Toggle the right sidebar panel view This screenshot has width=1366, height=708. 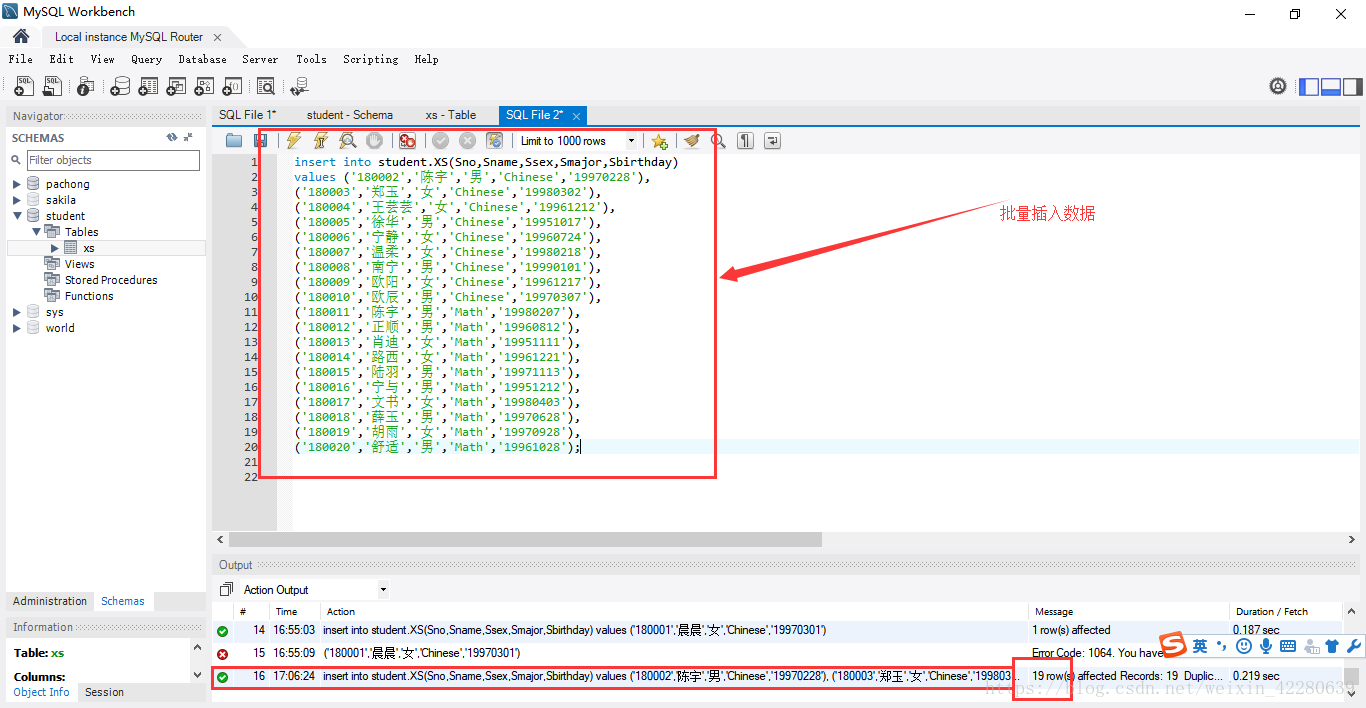[x=1352, y=87]
